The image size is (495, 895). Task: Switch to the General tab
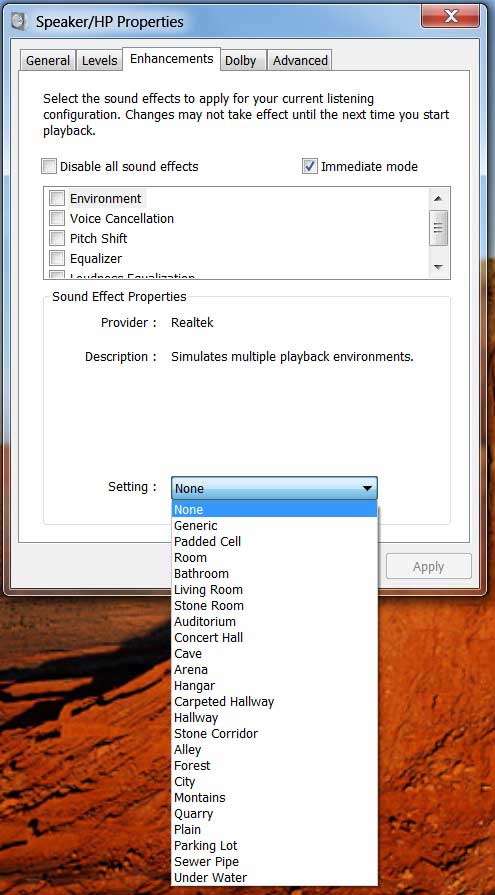[48, 61]
